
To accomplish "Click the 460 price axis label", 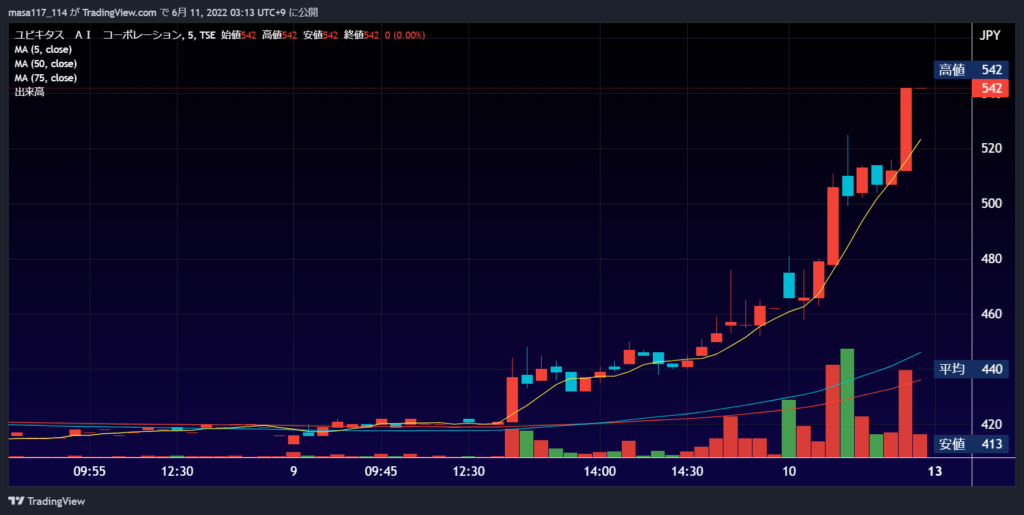I will click(x=991, y=313).
